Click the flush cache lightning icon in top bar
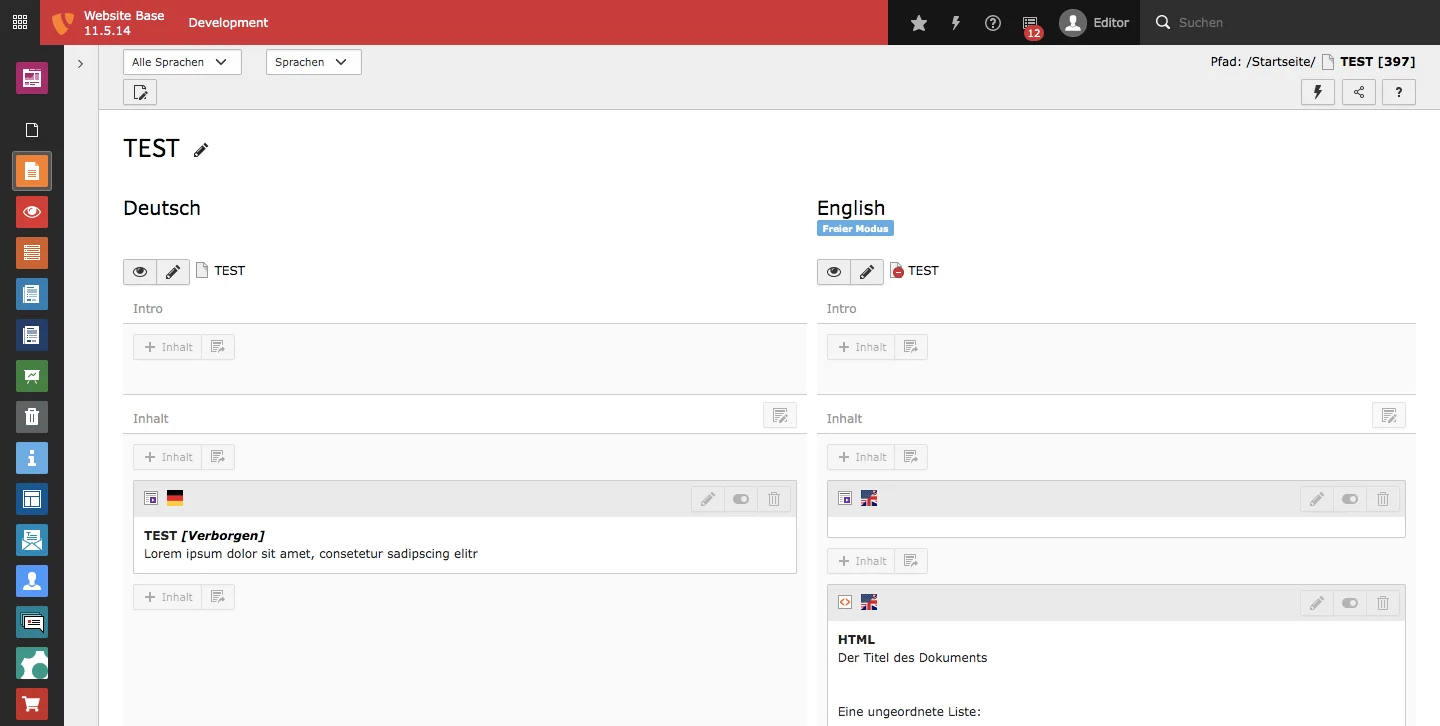1440x726 pixels. coord(956,23)
